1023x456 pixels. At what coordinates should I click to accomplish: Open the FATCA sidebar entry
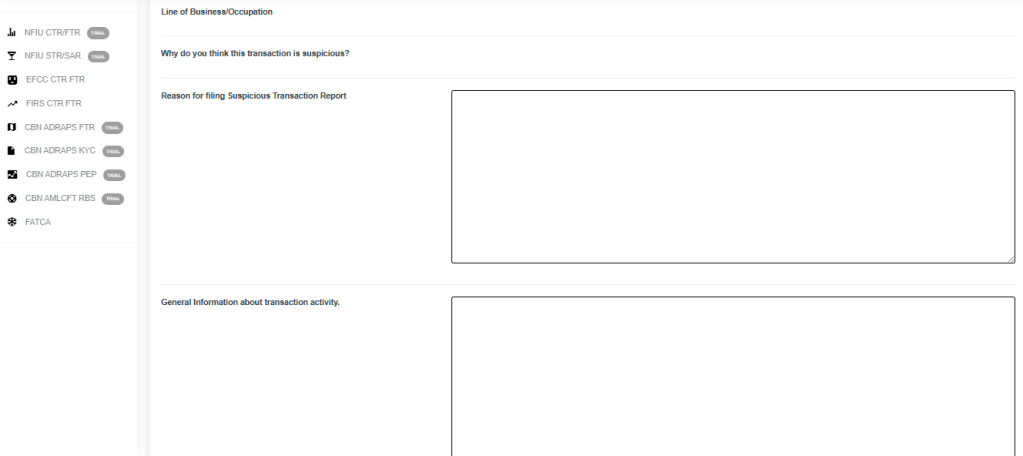coord(38,222)
